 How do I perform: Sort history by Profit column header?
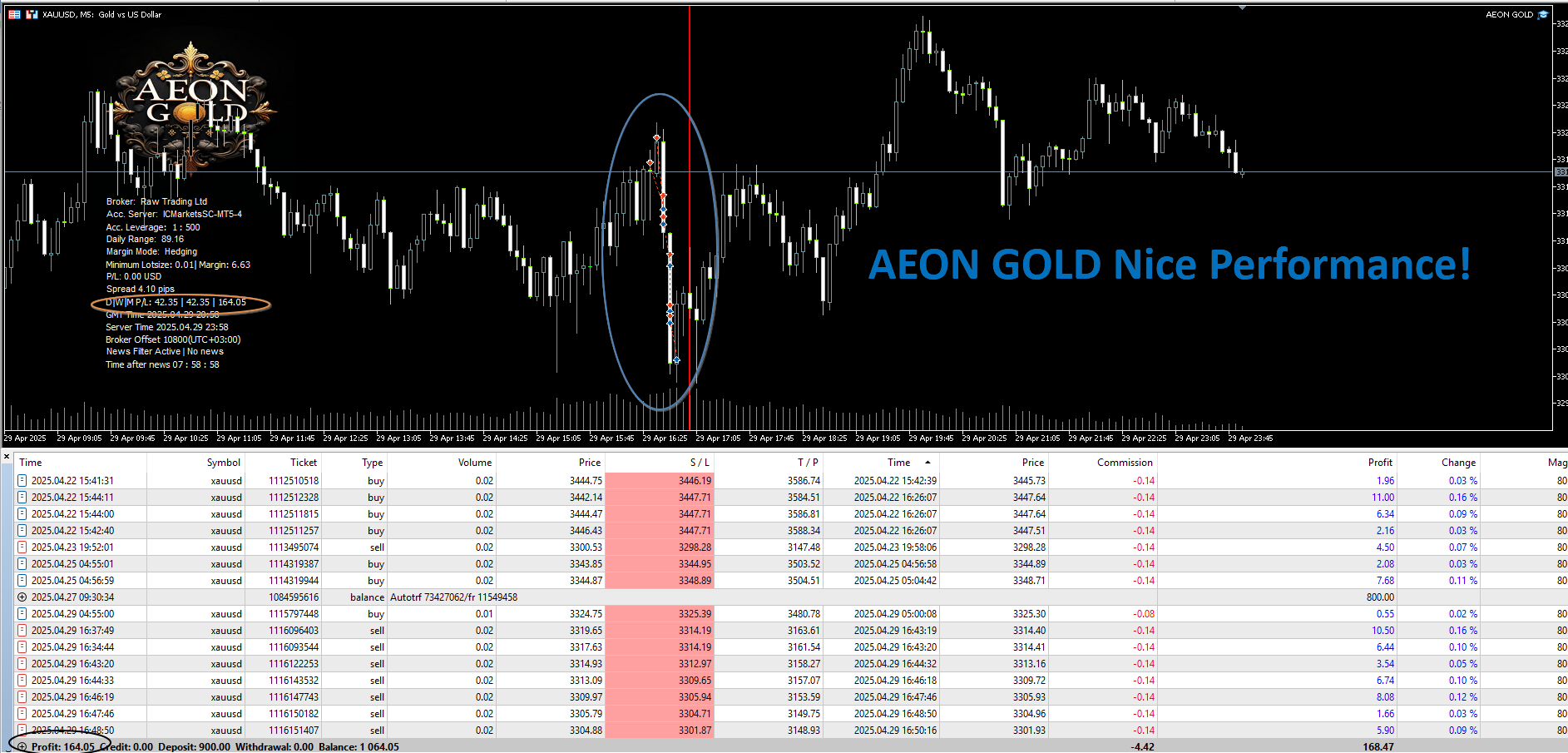pos(1278,463)
